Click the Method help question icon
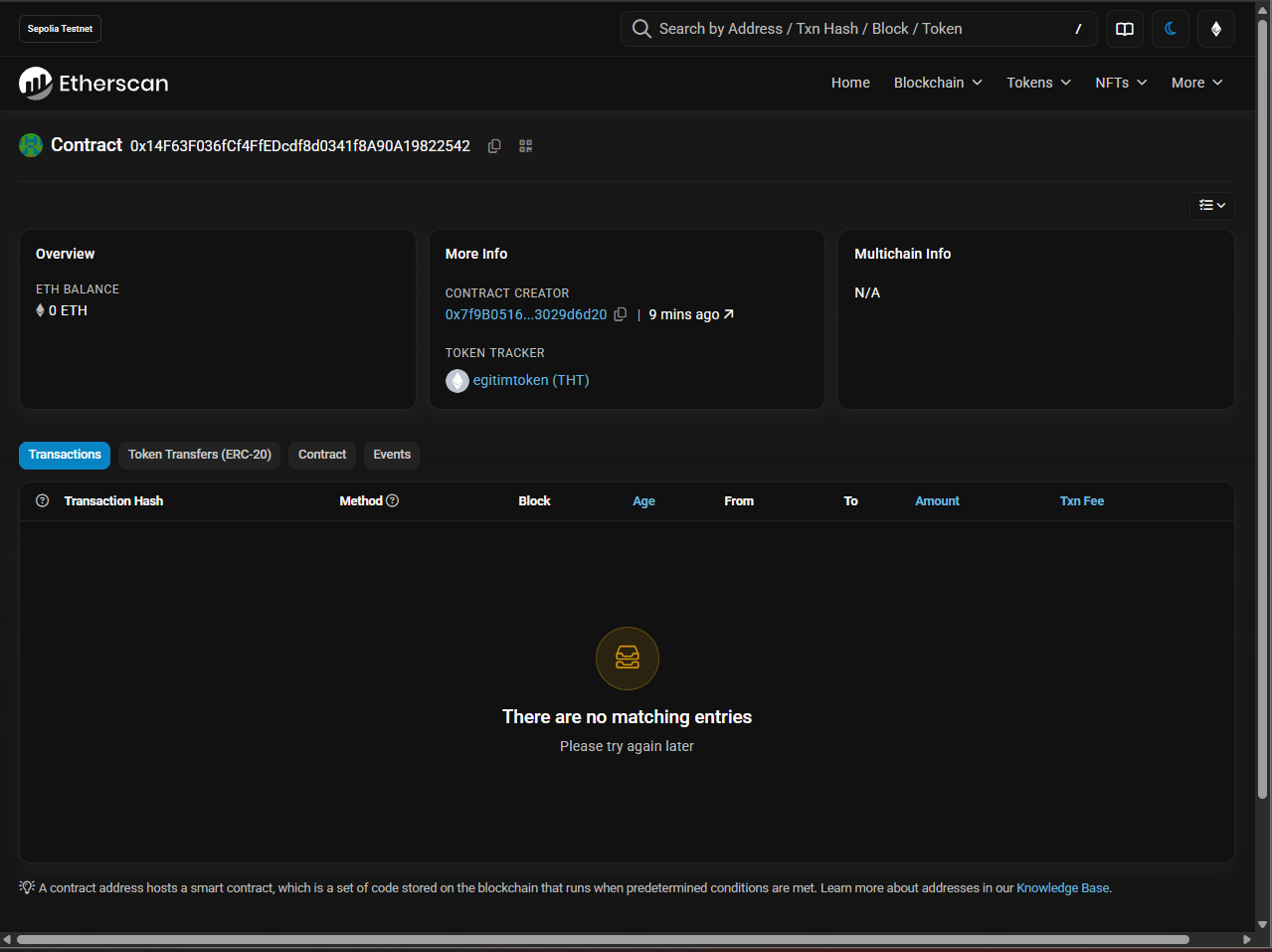The width and height of the screenshot is (1272, 952). pyautogui.click(x=392, y=500)
